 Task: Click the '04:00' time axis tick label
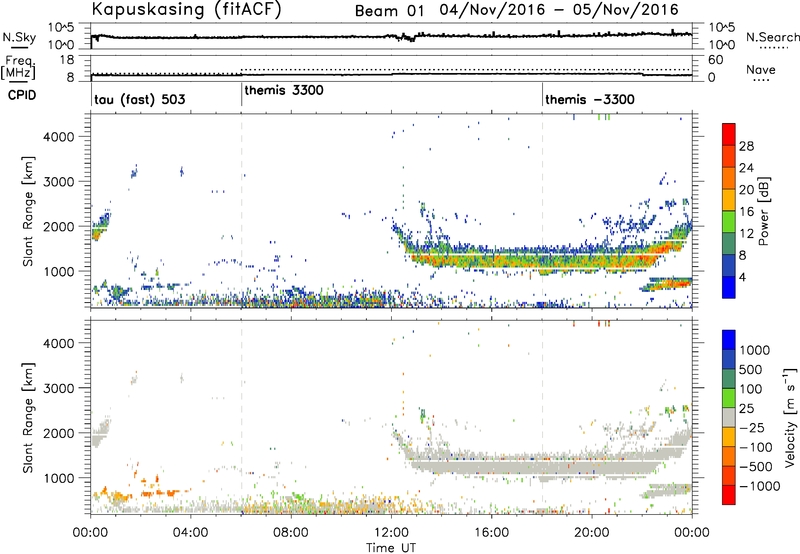point(191,533)
